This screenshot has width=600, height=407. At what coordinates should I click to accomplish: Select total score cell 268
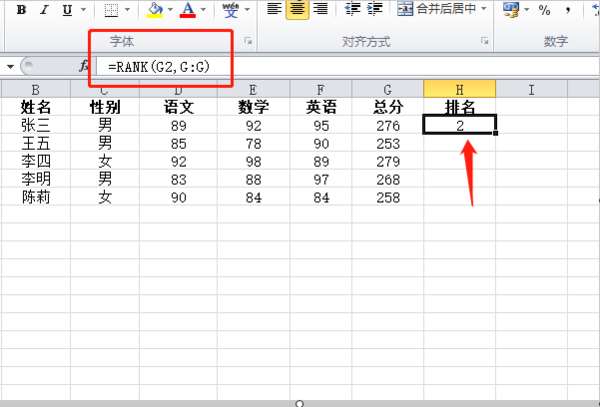point(388,179)
